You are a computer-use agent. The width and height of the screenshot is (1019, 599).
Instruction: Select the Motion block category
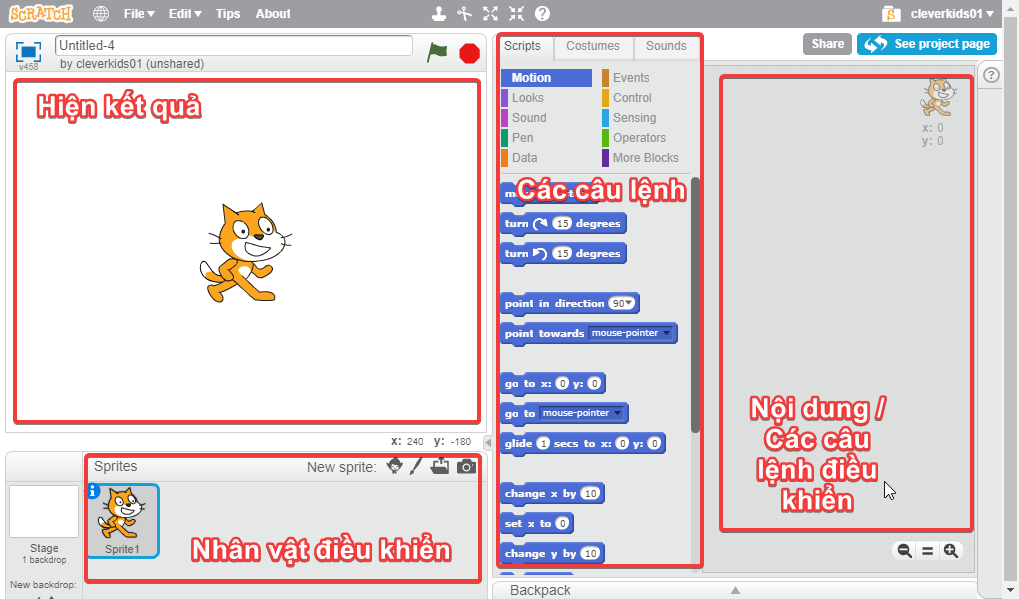547,78
